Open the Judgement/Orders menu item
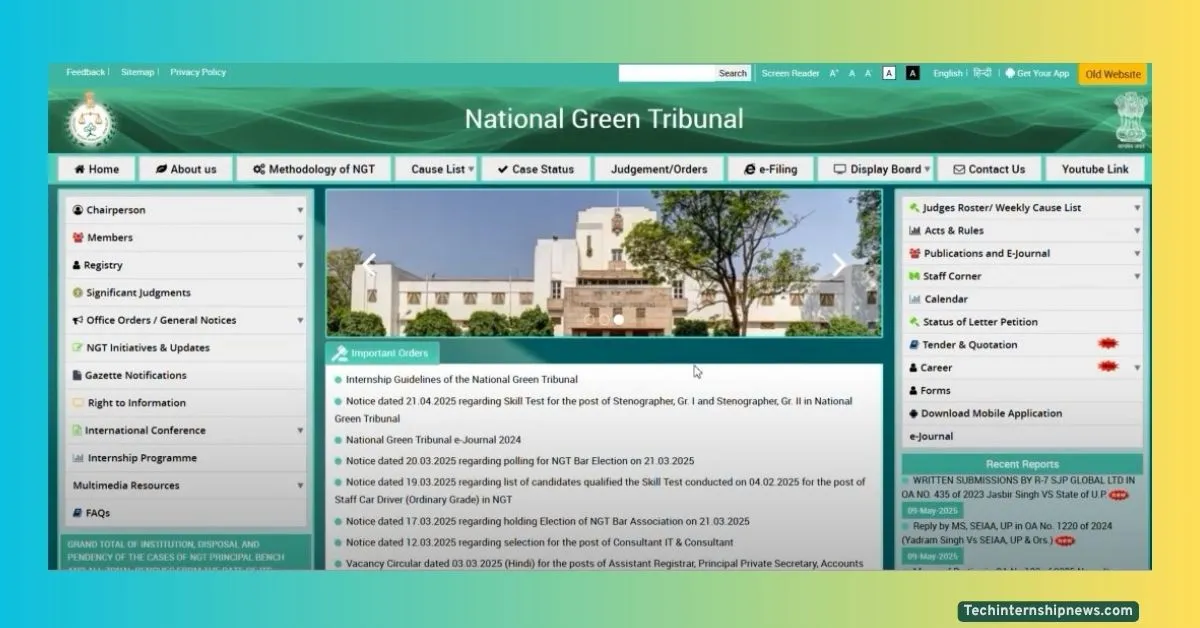Viewport: 1200px width, 628px height. (659, 169)
